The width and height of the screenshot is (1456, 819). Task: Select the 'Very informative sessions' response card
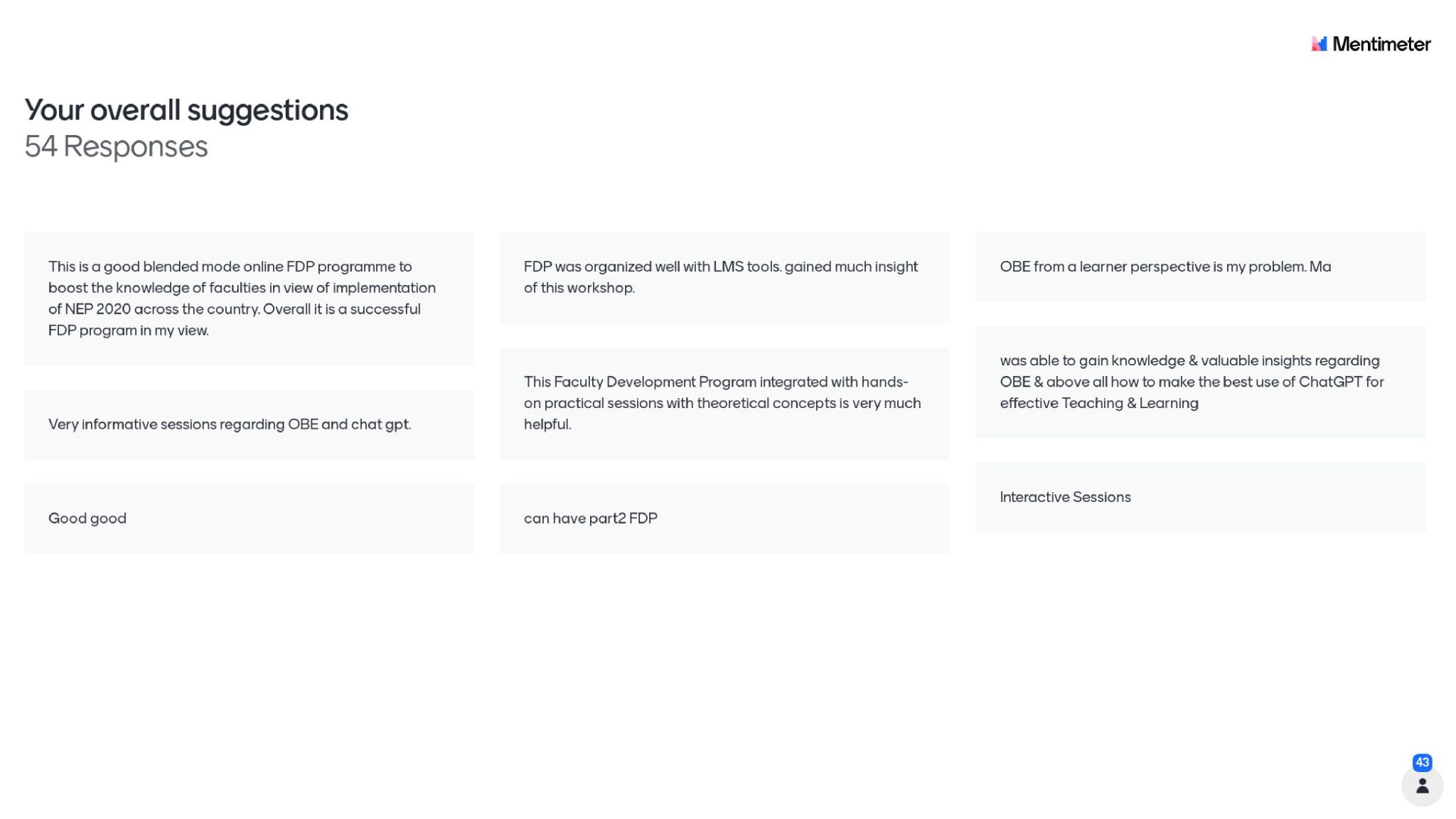249,424
